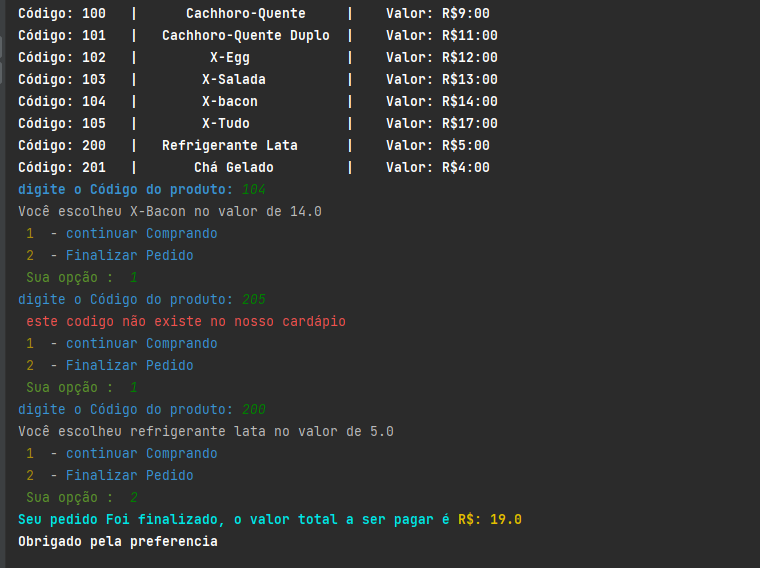
Task: Click the 'Código: 100' text
Action: [x=62, y=14]
